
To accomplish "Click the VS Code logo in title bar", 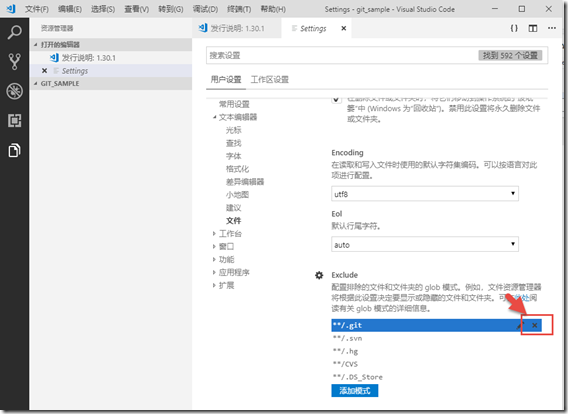I will (11, 9).
